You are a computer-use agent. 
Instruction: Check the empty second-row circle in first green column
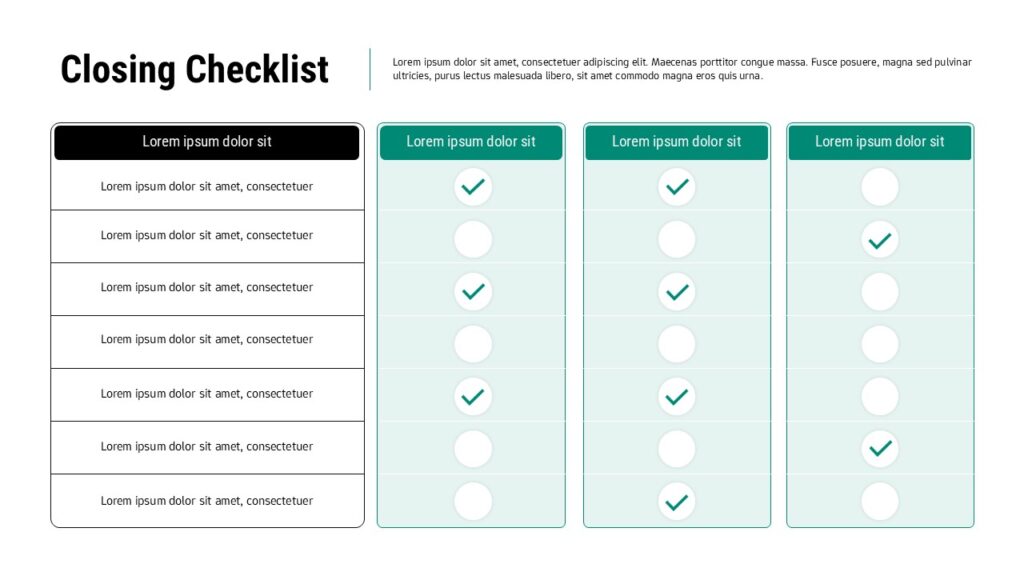(x=473, y=240)
